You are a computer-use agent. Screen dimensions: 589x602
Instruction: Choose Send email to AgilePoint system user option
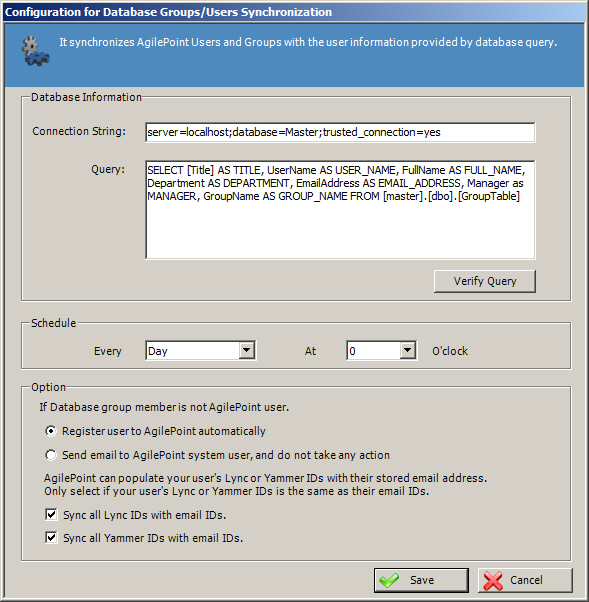[51, 455]
